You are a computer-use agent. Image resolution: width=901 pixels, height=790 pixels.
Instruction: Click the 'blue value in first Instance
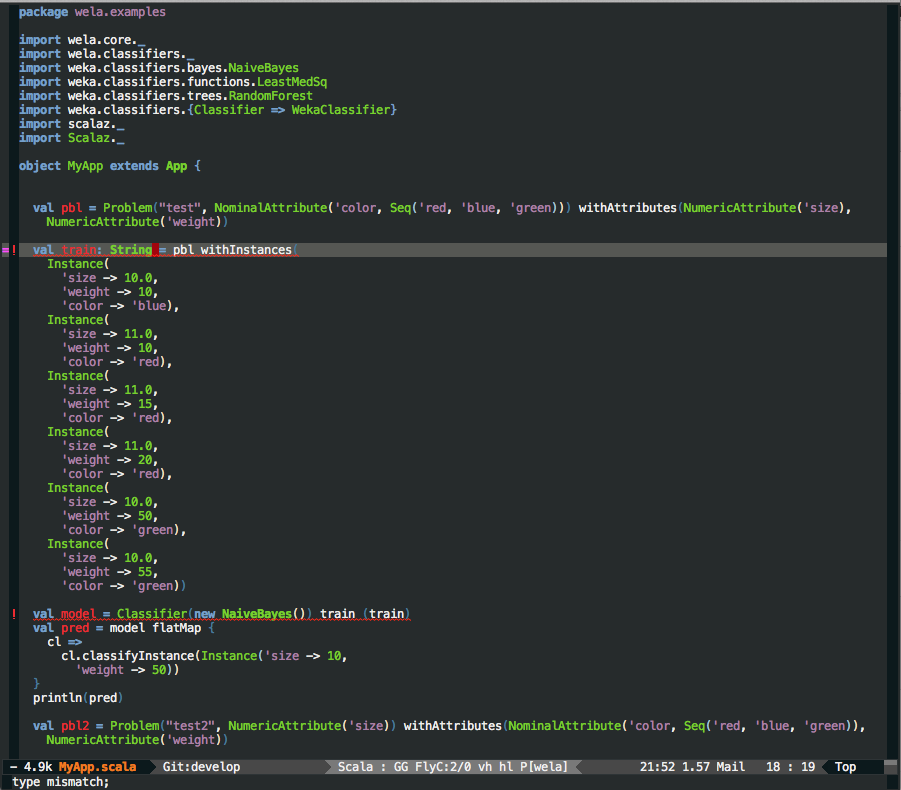tap(149, 306)
